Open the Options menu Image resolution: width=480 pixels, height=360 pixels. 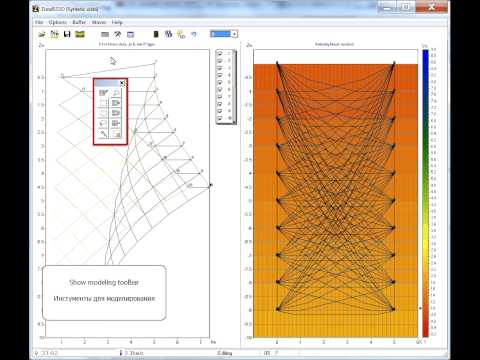58,22
